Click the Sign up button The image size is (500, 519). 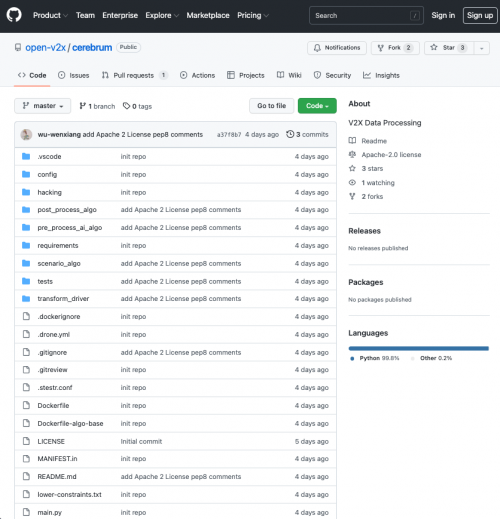(480, 15)
